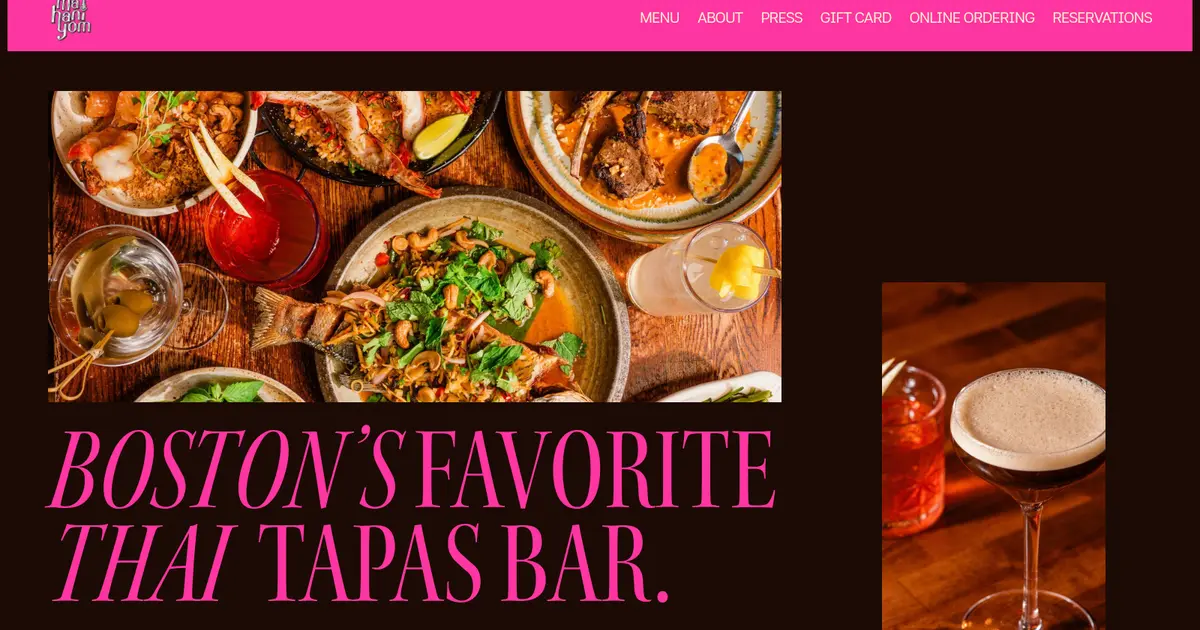Click the RESERVATIONS nav link
This screenshot has height=630, width=1200.
click(1102, 18)
